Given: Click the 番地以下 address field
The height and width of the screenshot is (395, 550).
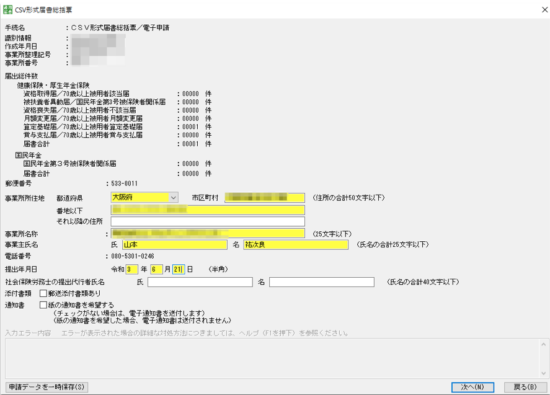Looking at the screenshot, I should coord(208,210).
